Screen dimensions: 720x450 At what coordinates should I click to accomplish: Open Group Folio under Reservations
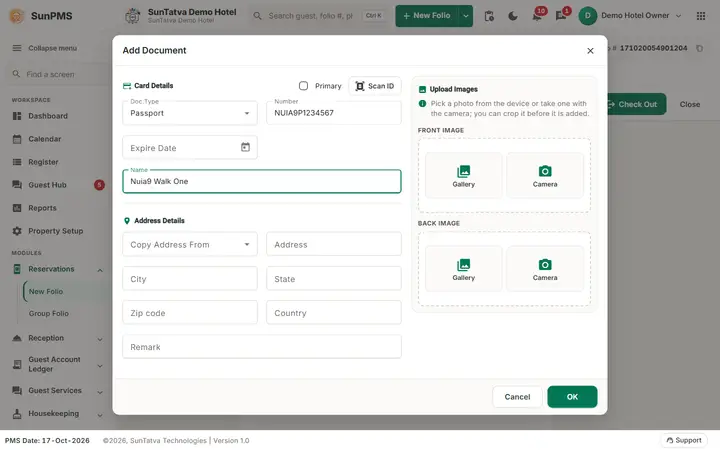pyautogui.click(x=49, y=314)
